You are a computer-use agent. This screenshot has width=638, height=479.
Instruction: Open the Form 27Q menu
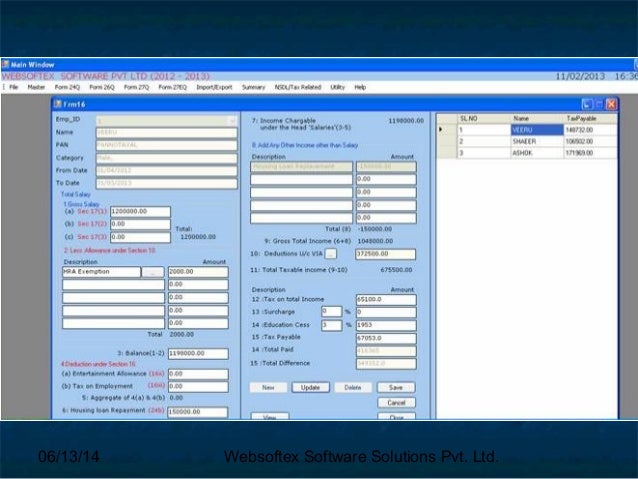click(x=136, y=87)
